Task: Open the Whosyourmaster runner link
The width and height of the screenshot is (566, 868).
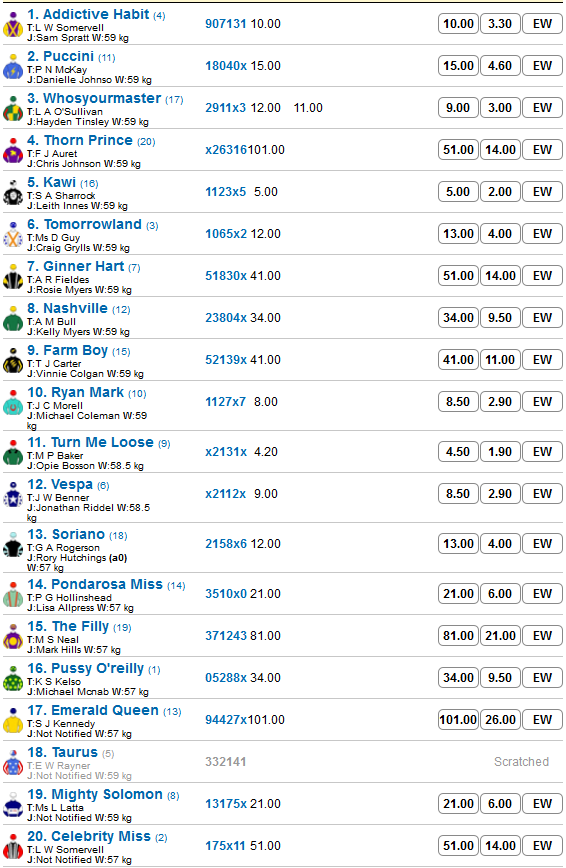Action: (x=102, y=99)
